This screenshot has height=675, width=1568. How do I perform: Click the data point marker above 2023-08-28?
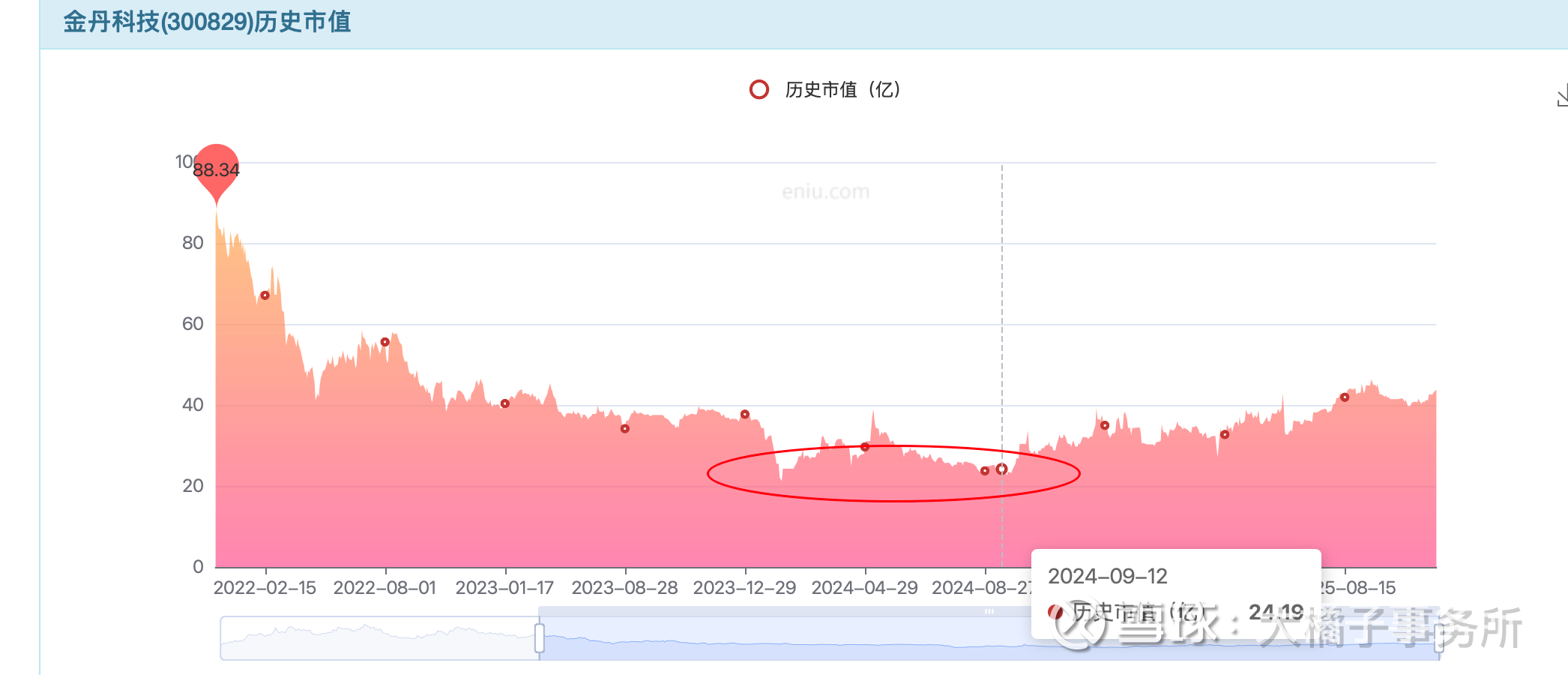coord(625,429)
